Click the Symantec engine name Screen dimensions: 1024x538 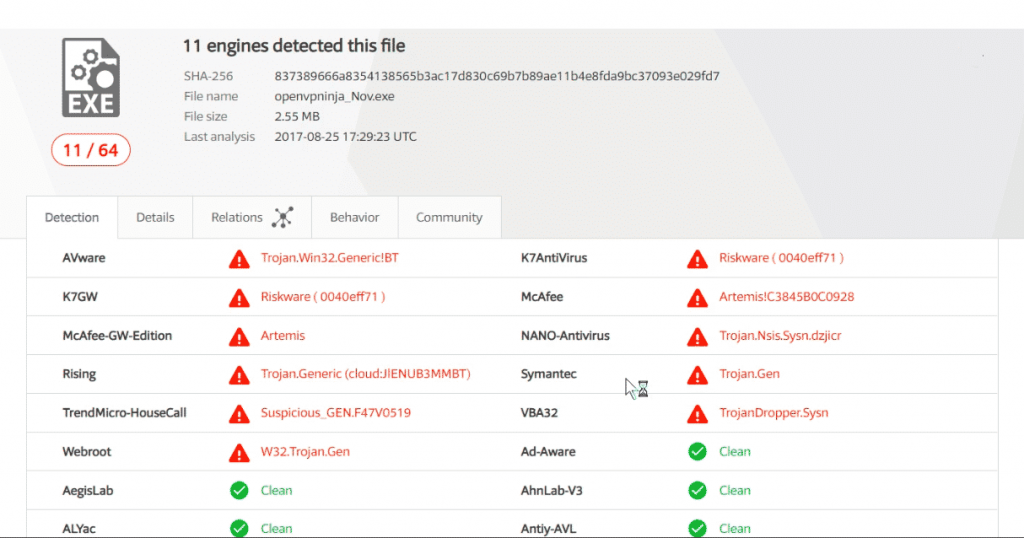coord(549,373)
